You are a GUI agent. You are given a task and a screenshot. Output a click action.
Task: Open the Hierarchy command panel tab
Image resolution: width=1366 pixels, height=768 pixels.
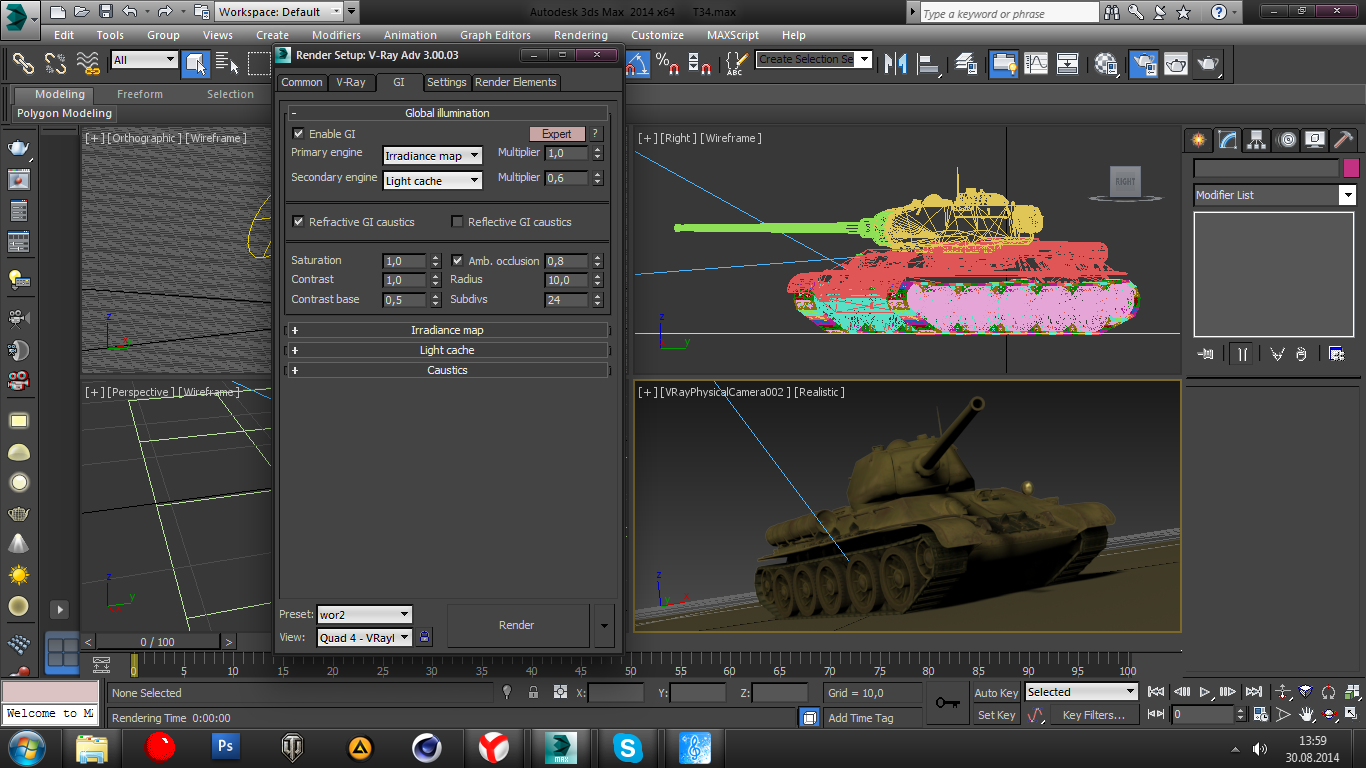(x=1257, y=140)
